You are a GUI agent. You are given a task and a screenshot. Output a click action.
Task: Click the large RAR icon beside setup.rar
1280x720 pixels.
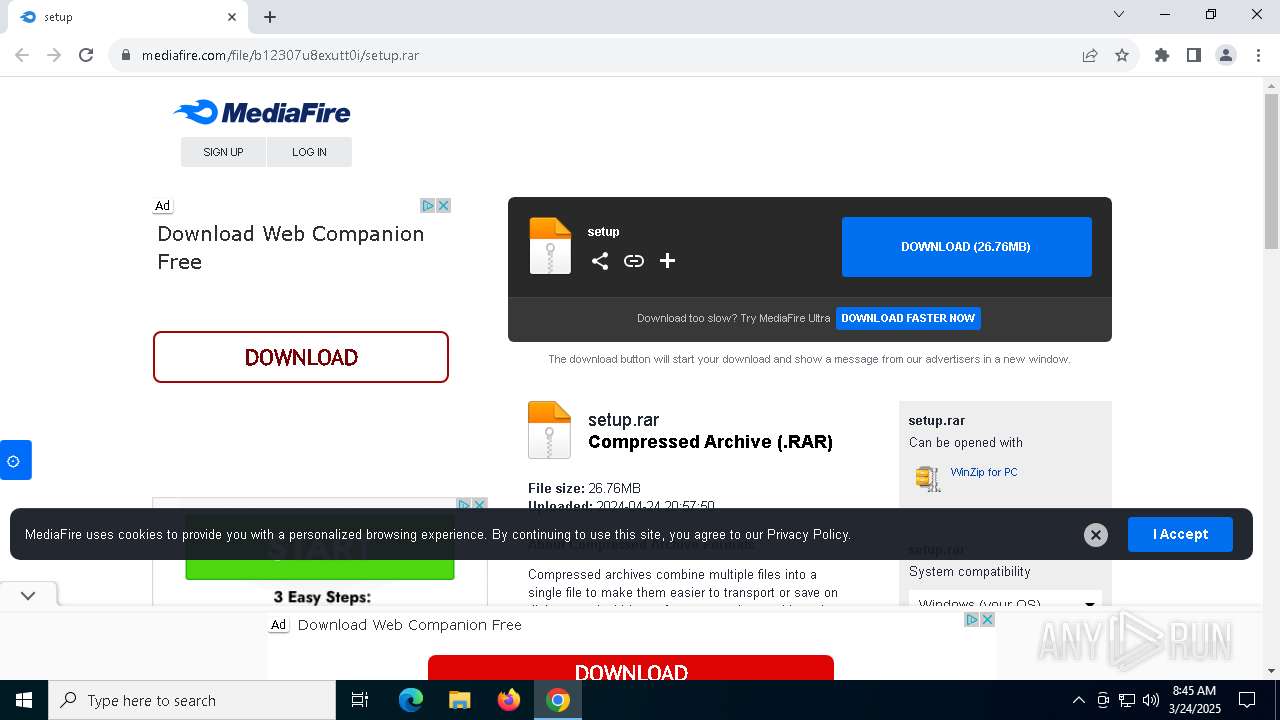point(549,430)
